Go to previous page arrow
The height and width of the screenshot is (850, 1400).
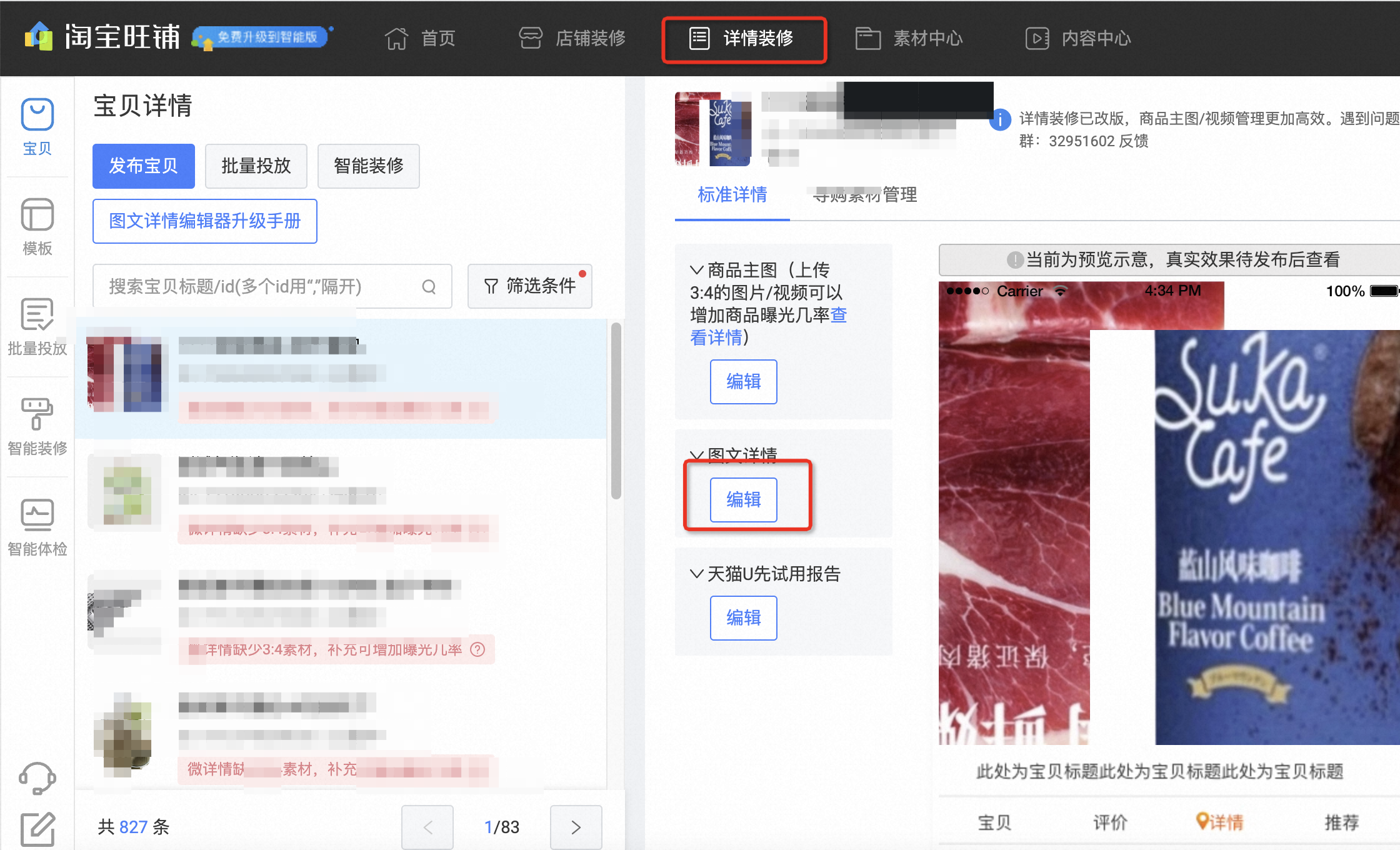point(427,827)
